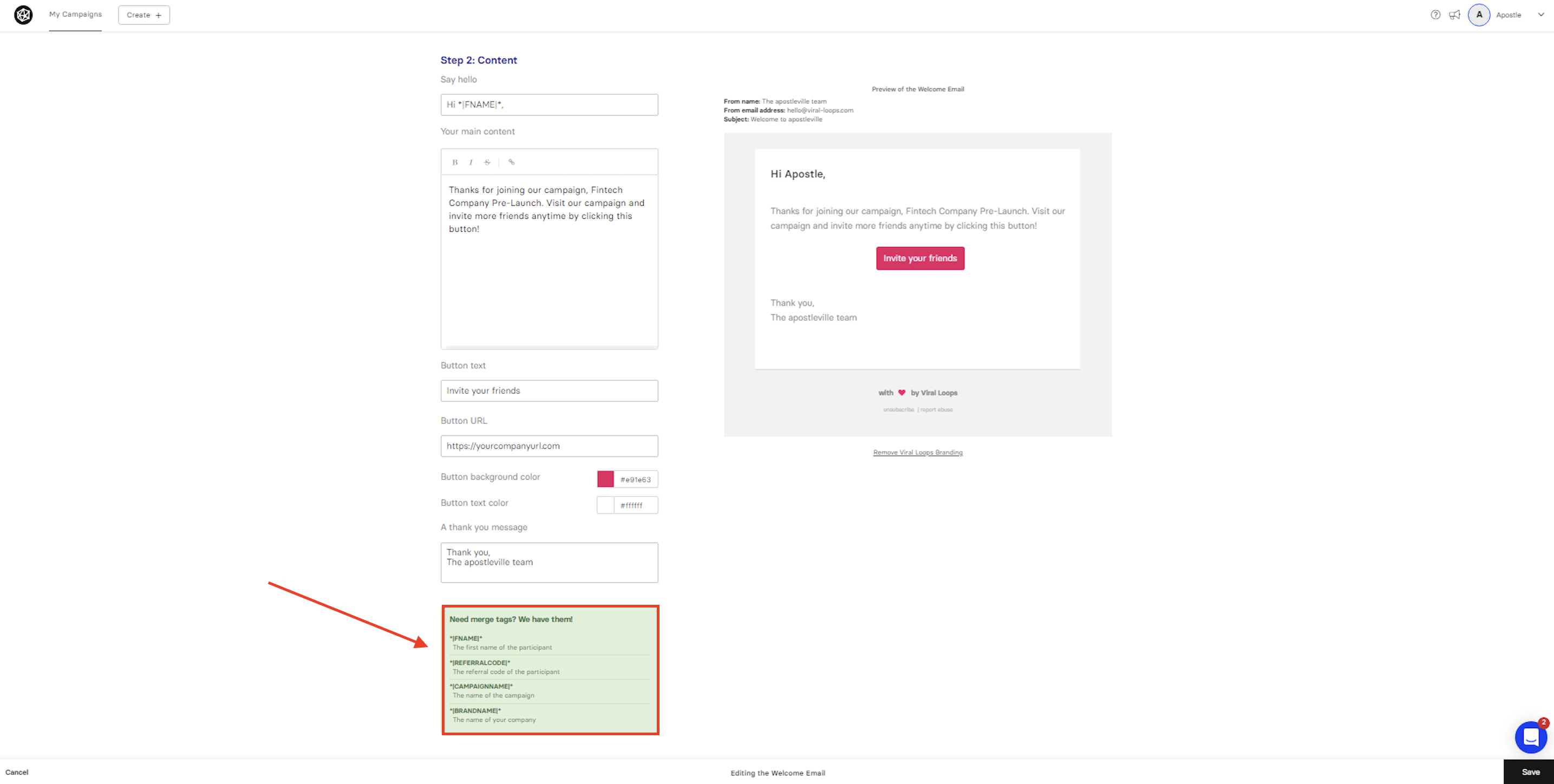1554x784 pixels.
Task: Click the Subject line in preview
Action: pyautogui.click(x=773, y=120)
